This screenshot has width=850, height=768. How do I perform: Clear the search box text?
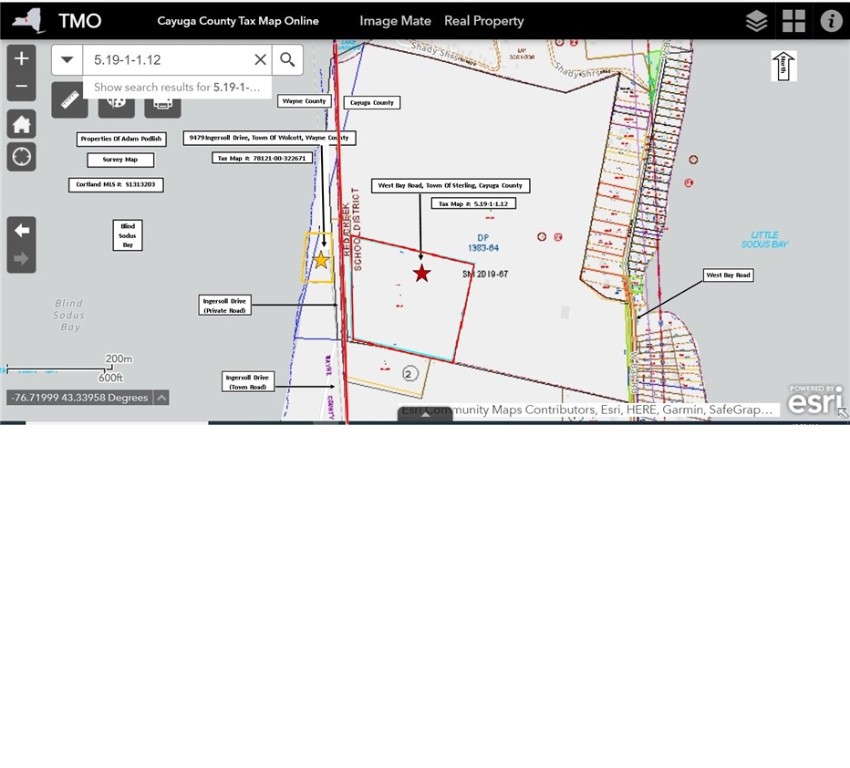[260, 60]
